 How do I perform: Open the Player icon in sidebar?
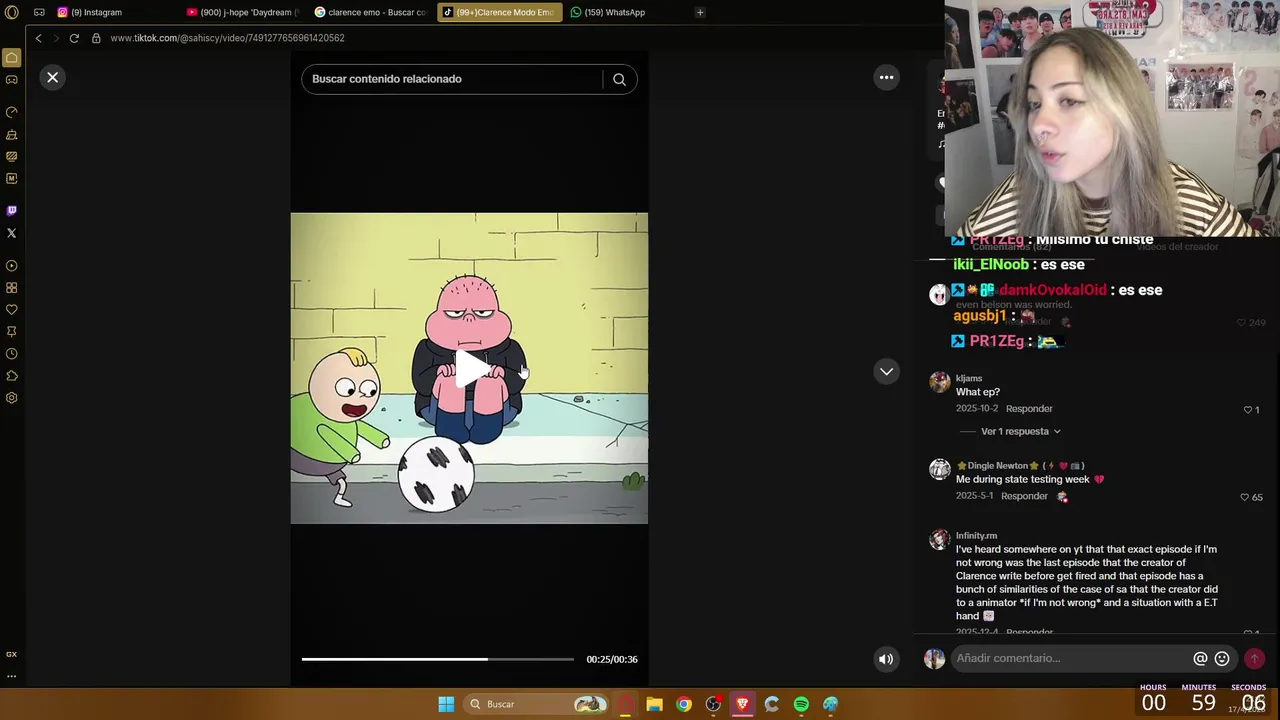[11, 266]
